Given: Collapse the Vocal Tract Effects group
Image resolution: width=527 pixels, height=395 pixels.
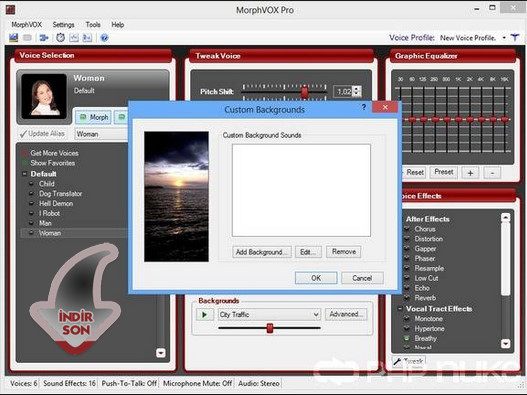Looking at the screenshot, I should (x=400, y=309).
